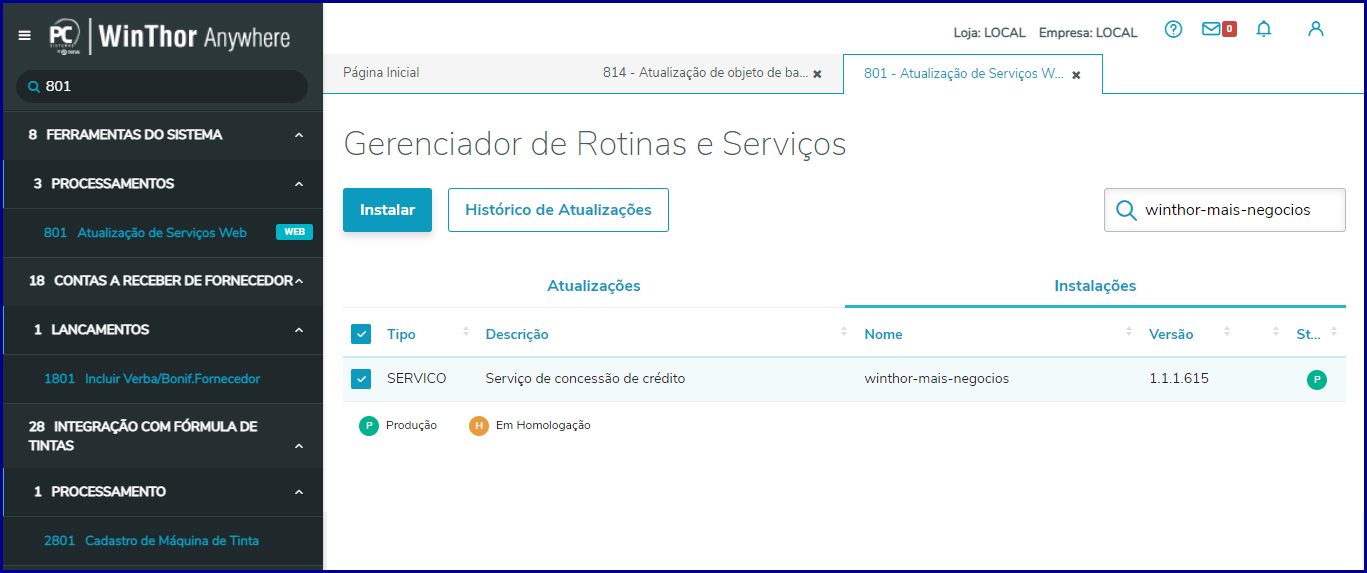Click the WinThor Anywhere title

point(195,37)
